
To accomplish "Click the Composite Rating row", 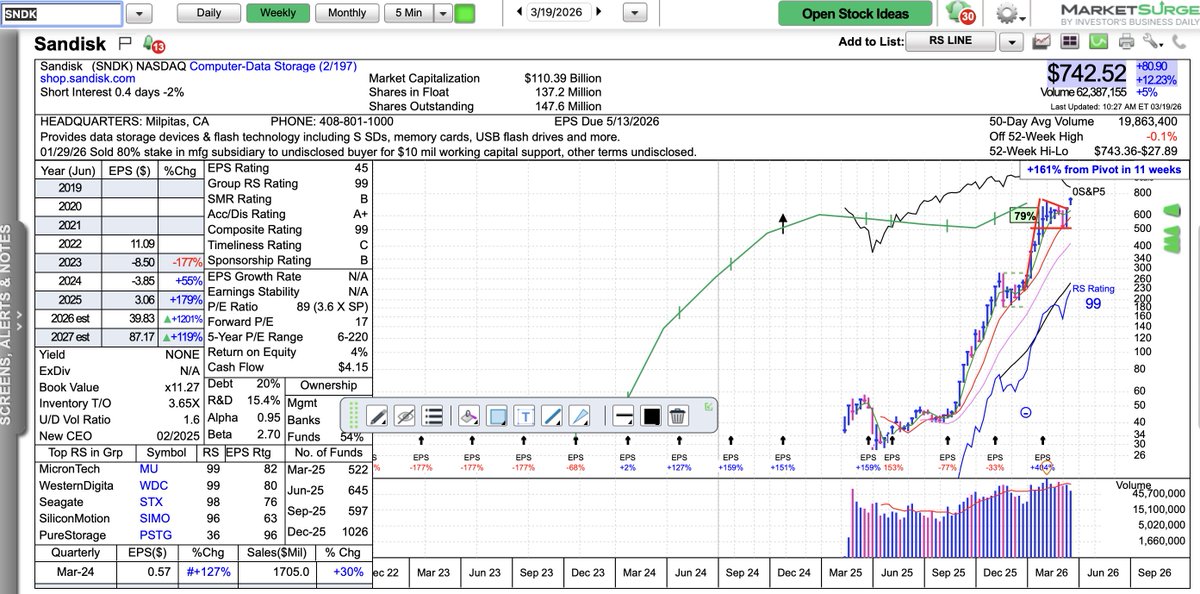I will pyautogui.click(x=287, y=230).
